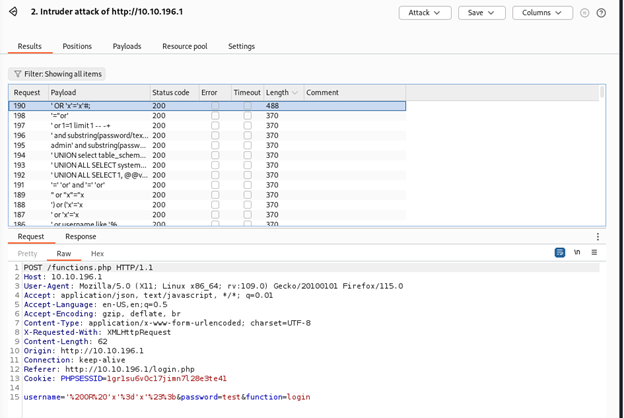
Task: Toggle Timeout checkbox in row 197
Action: click(x=248, y=126)
